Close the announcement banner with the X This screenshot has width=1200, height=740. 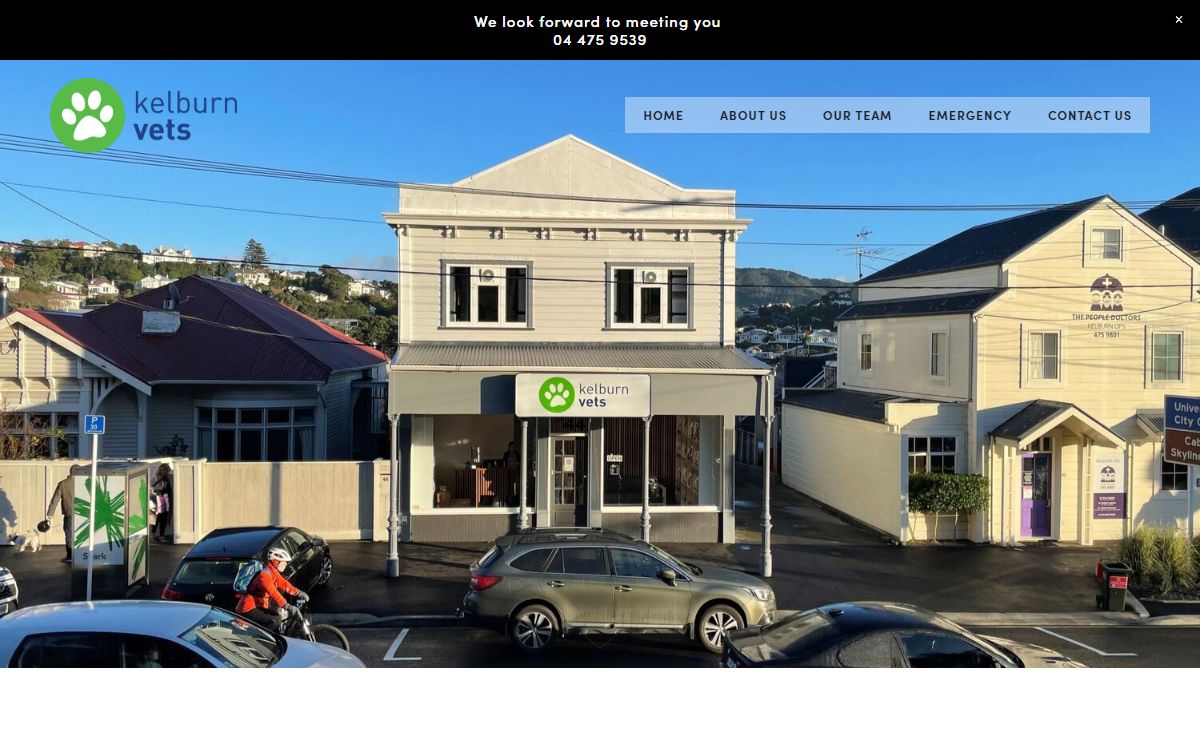coord(1178,20)
